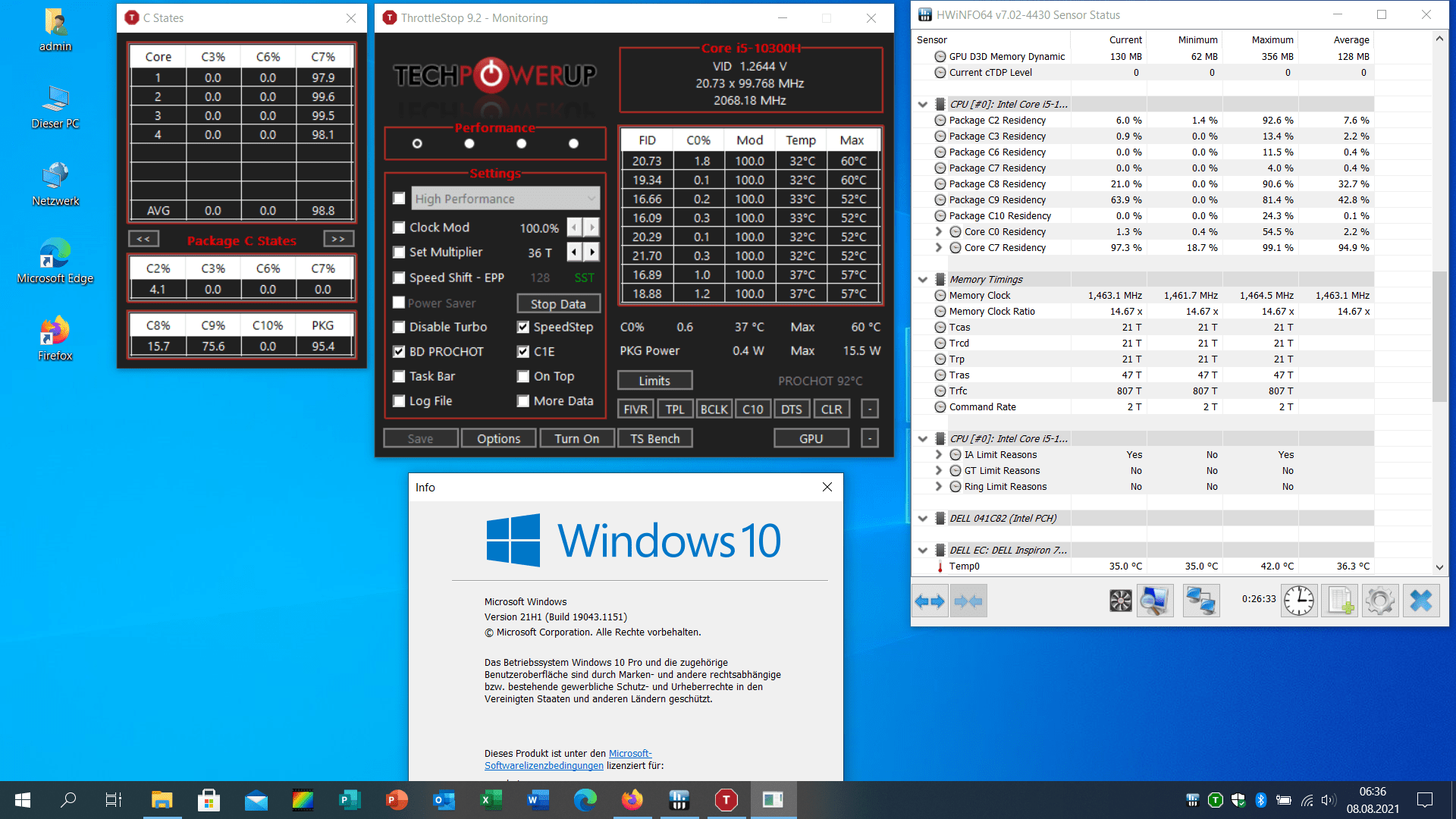Open the Netzwerk desktop icon
1456x819 pixels.
[55, 184]
